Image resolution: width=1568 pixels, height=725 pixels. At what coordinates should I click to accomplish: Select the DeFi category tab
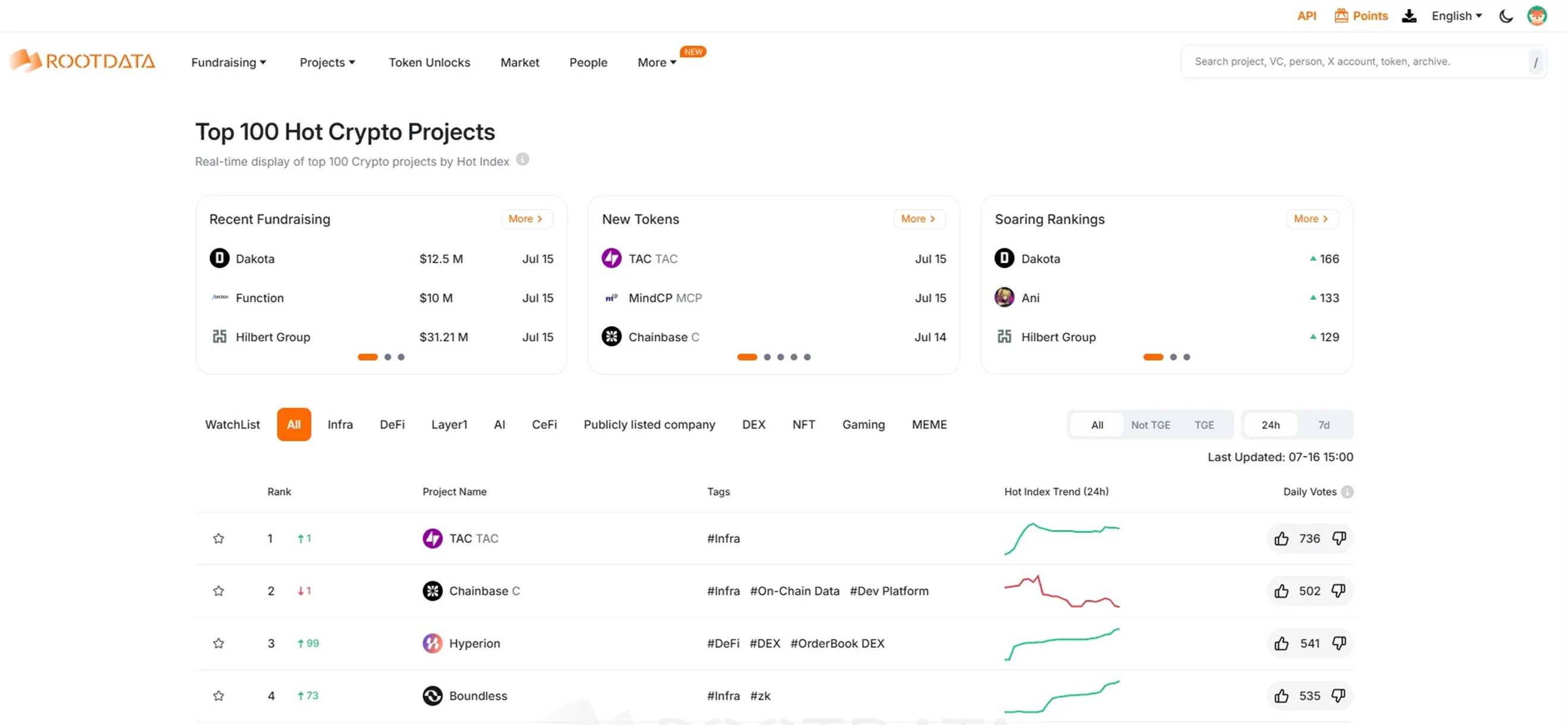tap(392, 425)
